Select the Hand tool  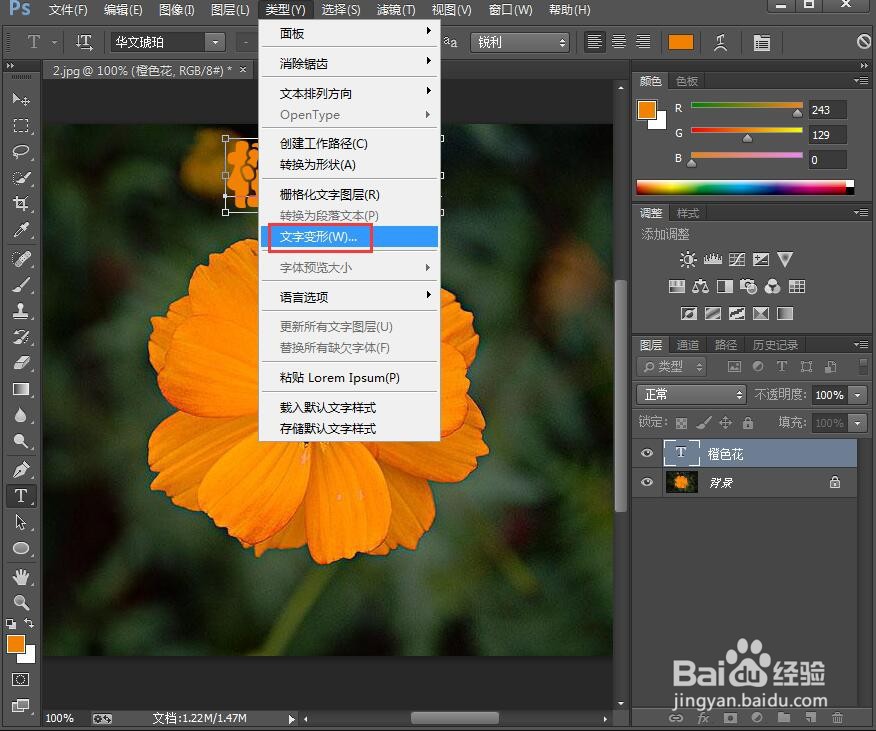[x=21, y=576]
